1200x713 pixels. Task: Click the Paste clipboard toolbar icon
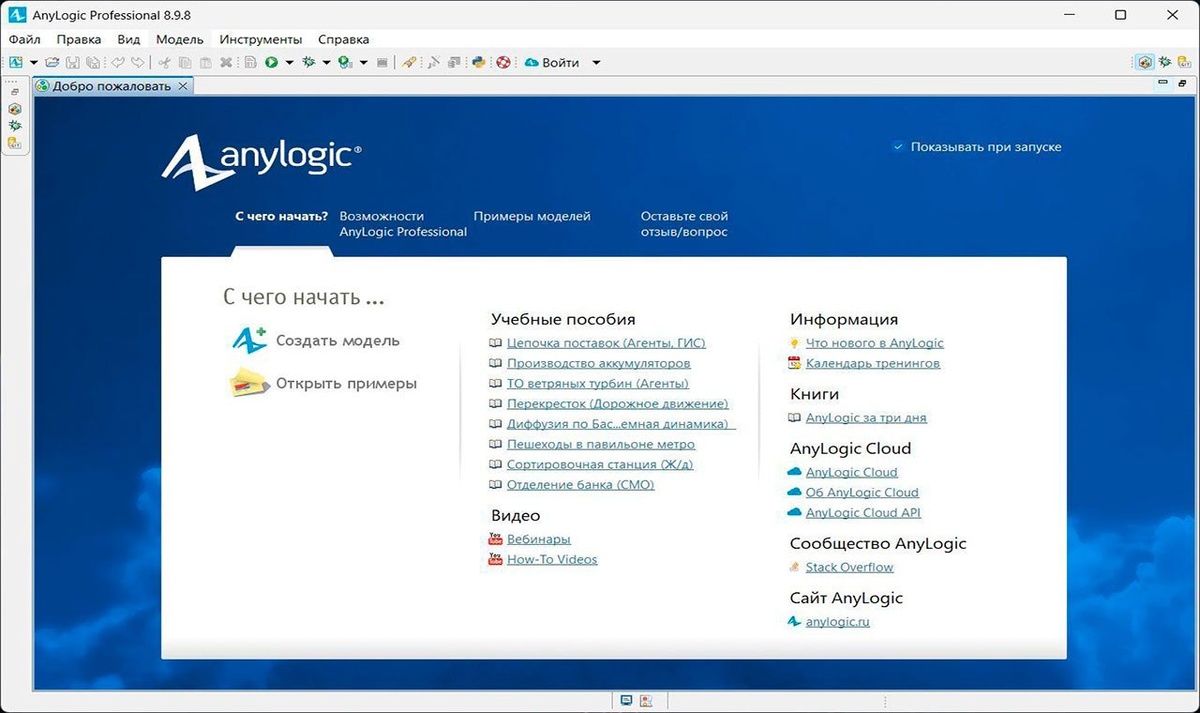click(x=205, y=62)
